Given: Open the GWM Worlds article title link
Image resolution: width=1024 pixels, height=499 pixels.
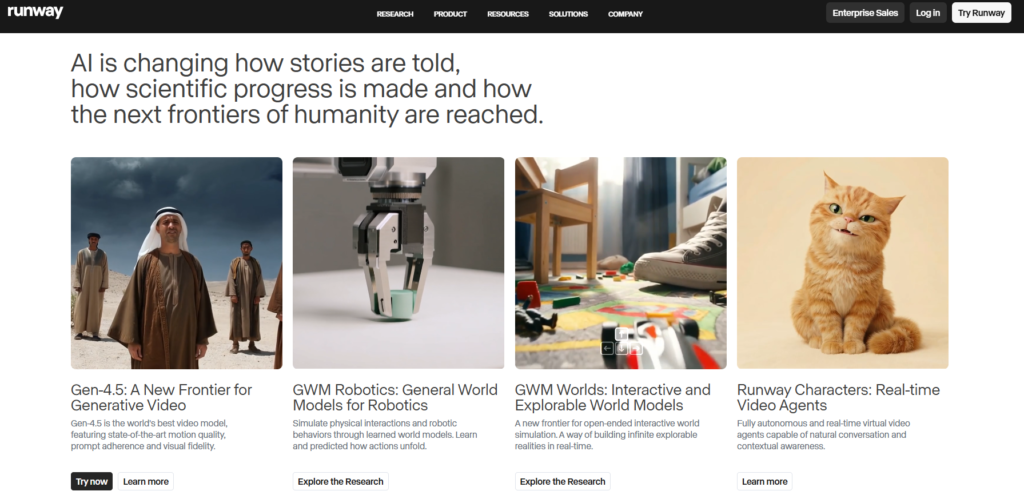Looking at the screenshot, I should pos(612,397).
